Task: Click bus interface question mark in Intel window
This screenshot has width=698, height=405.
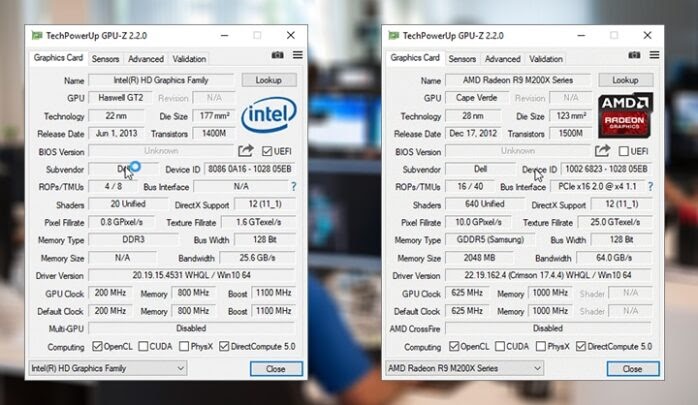Action: click(x=293, y=186)
